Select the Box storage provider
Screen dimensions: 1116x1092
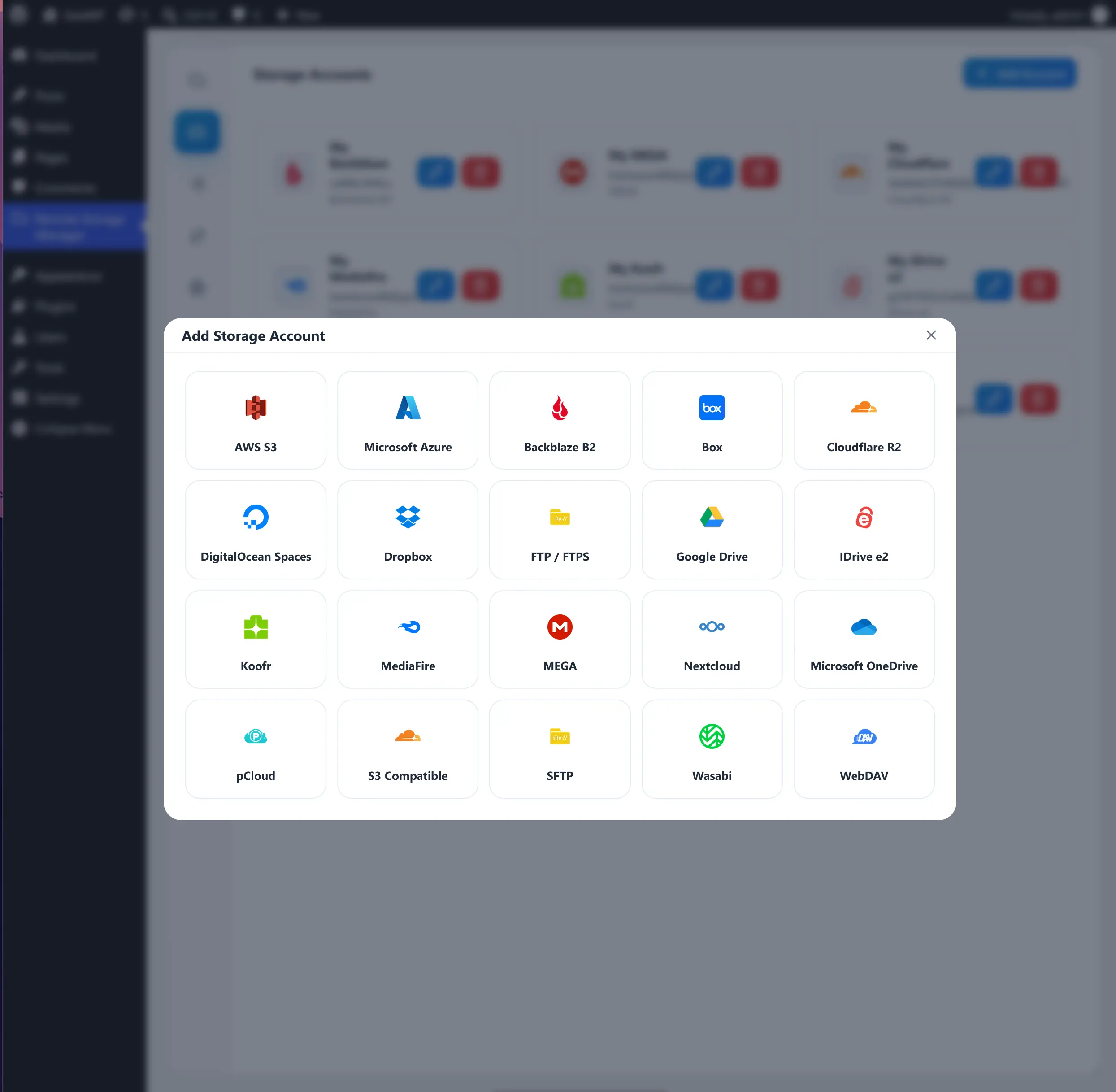click(712, 420)
